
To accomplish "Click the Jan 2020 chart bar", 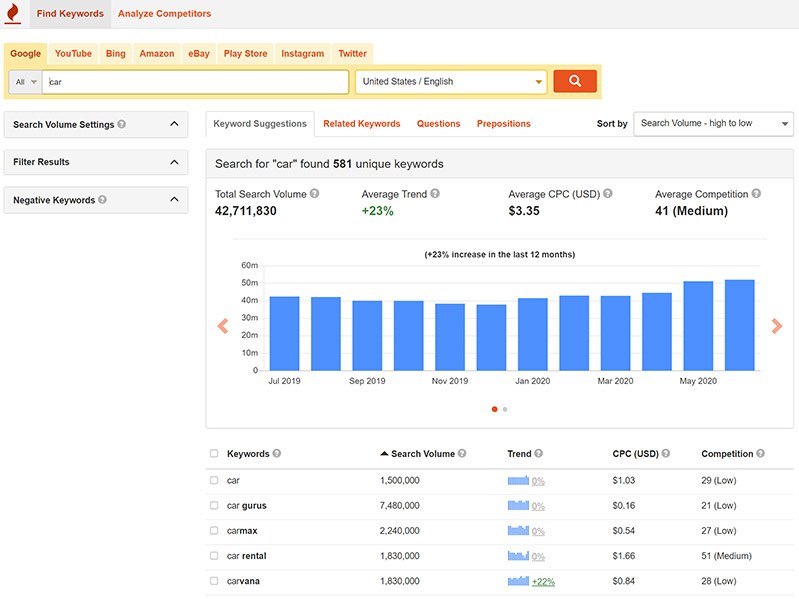I will [x=532, y=335].
